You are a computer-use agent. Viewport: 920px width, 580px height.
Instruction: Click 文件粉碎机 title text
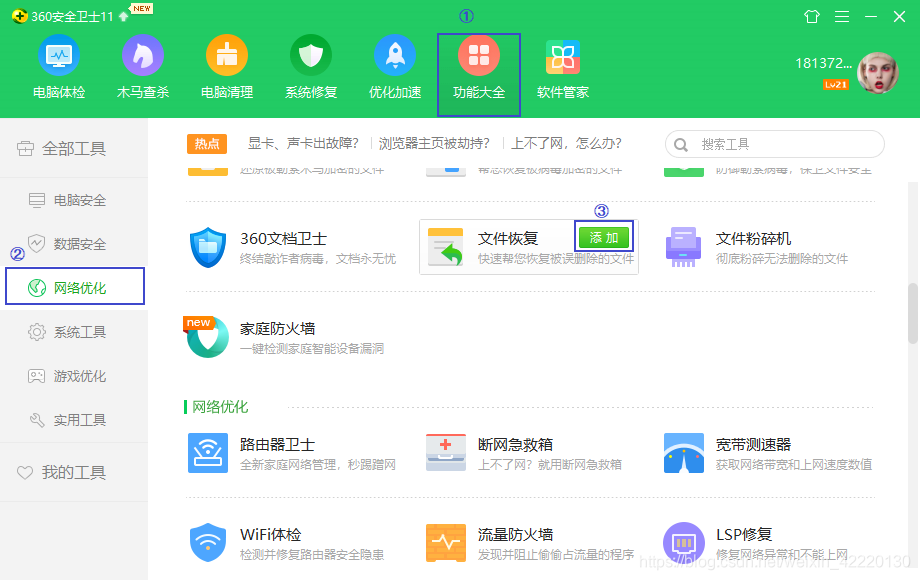(x=753, y=239)
